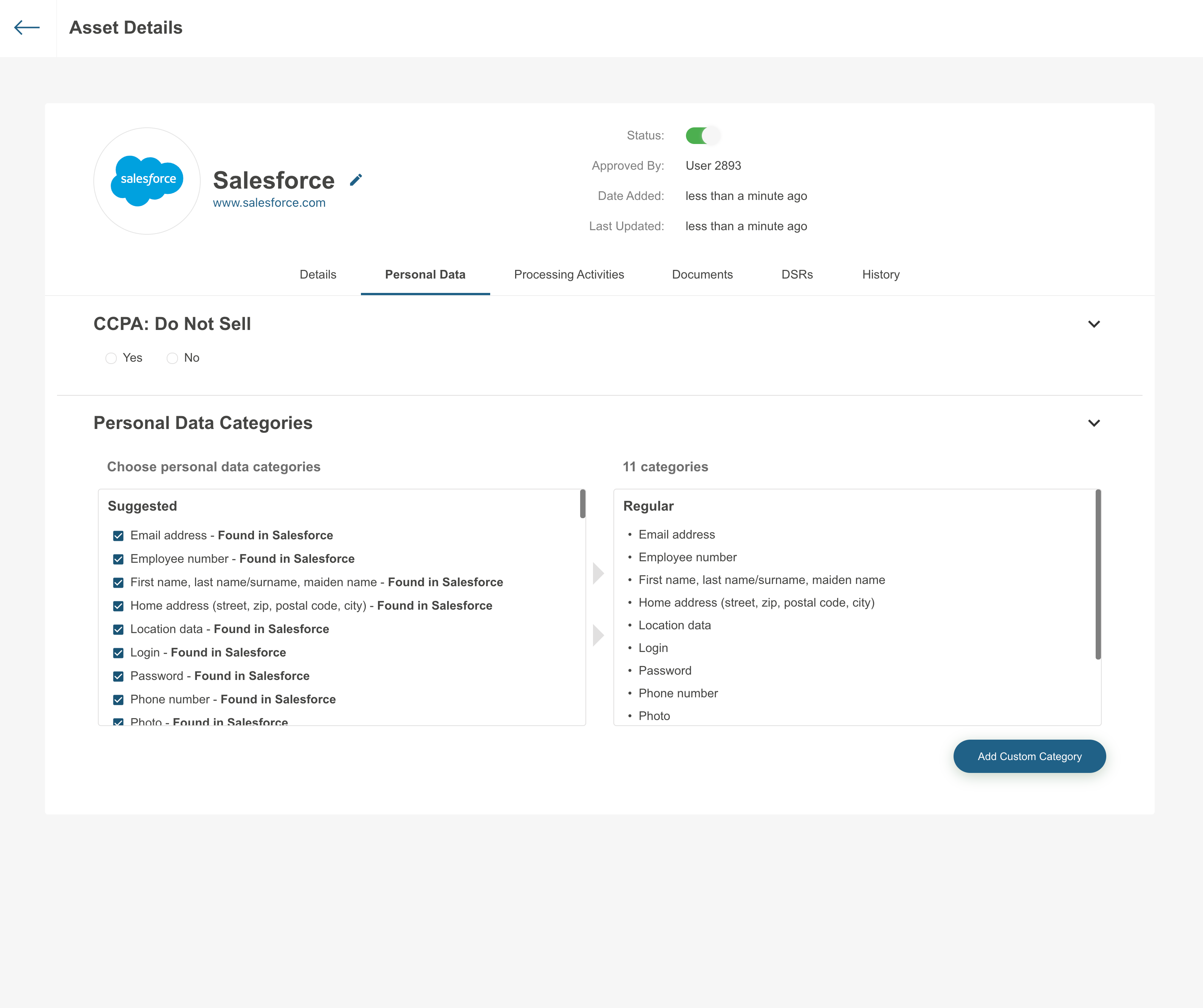Uncheck the Location data checkbox

click(x=119, y=629)
